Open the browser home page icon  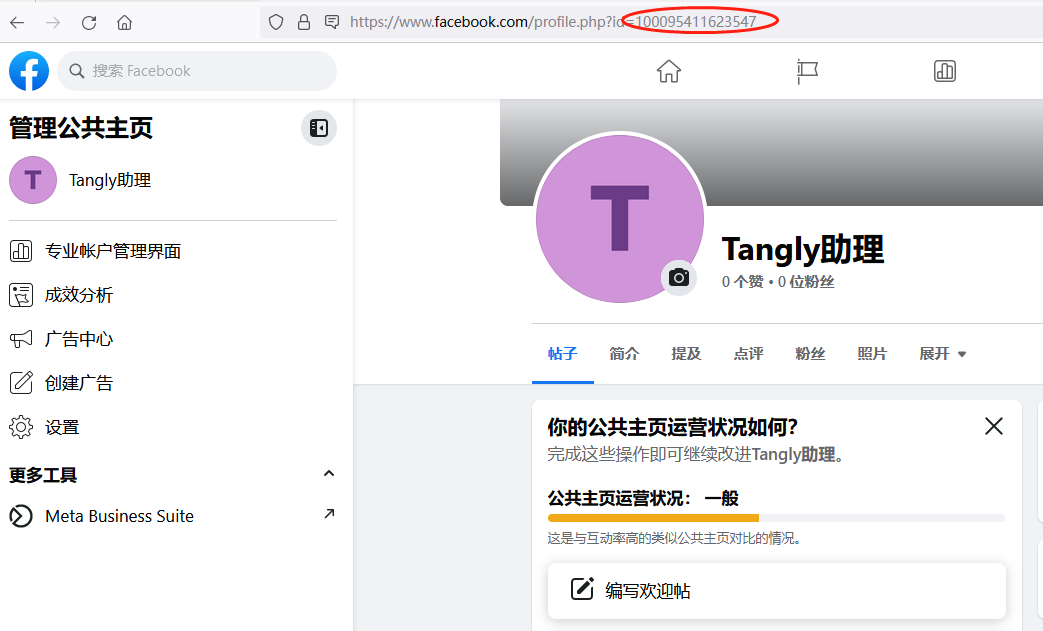(x=124, y=23)
